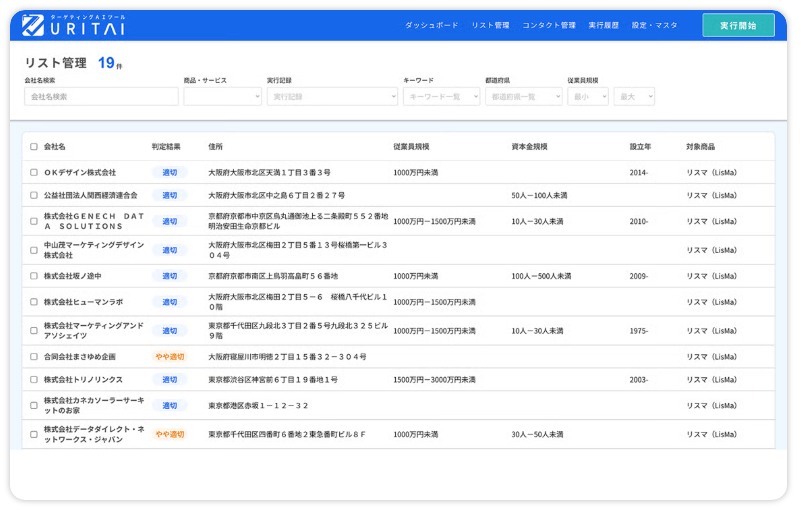Click the 対象商品 column header
Image resolution: width=801 pixels, height=510 pixels.
click(x=700, y=147)
